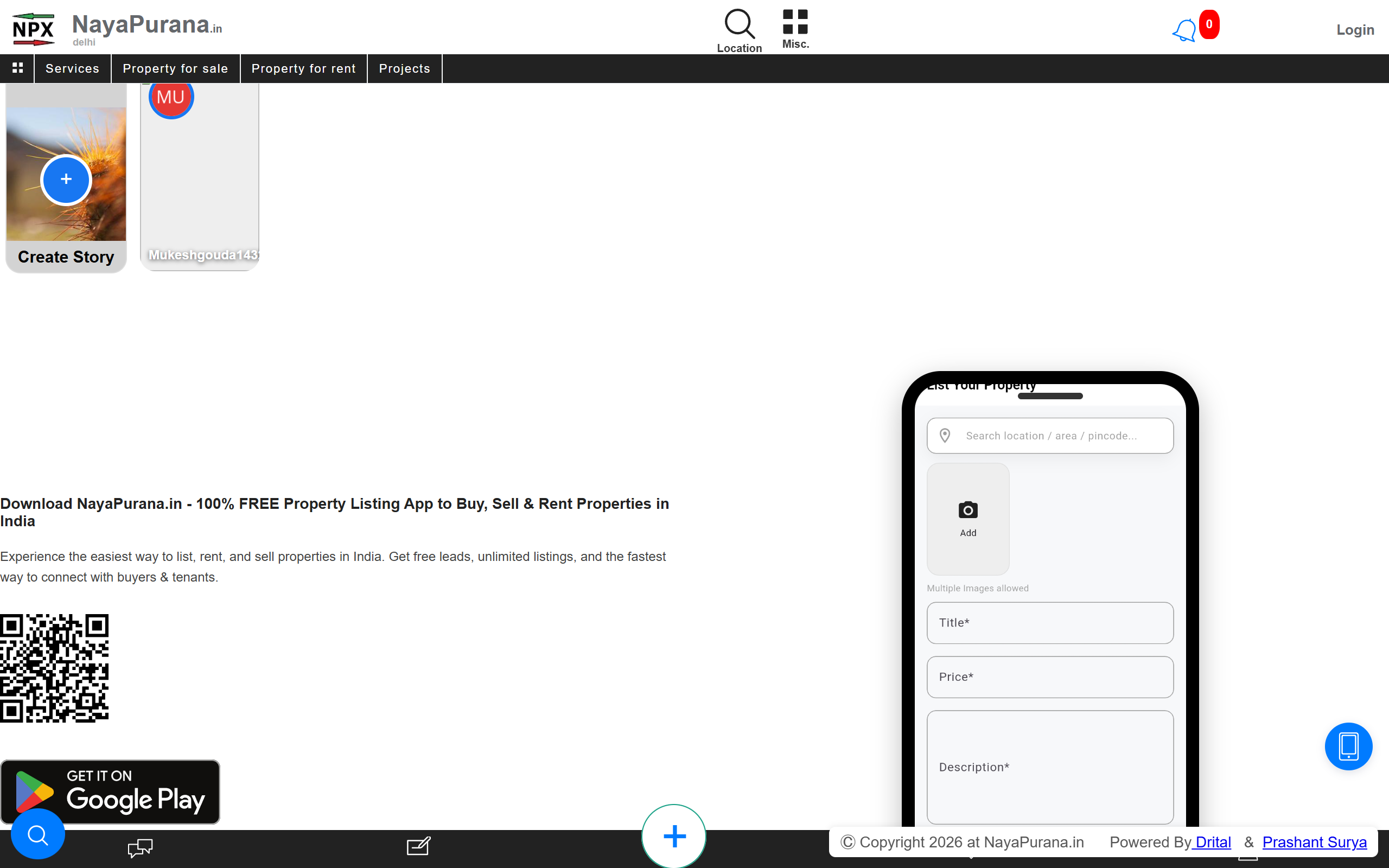Click the NayaPurana.in site title
The width and height of the screenshot is (1389, 868).
click(147, 25)
